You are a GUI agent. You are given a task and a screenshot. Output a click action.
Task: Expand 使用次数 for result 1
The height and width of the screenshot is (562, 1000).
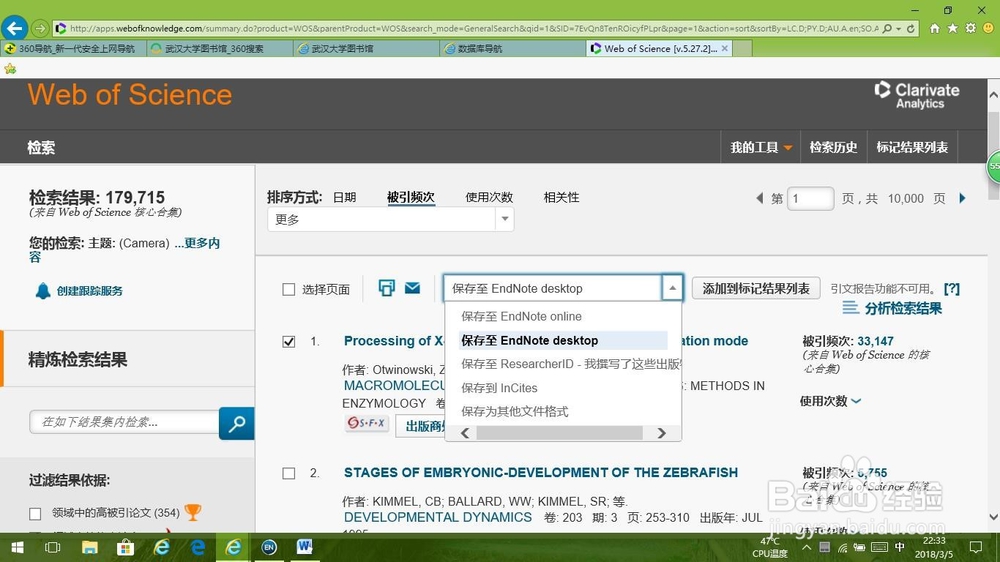pos(830,401)
